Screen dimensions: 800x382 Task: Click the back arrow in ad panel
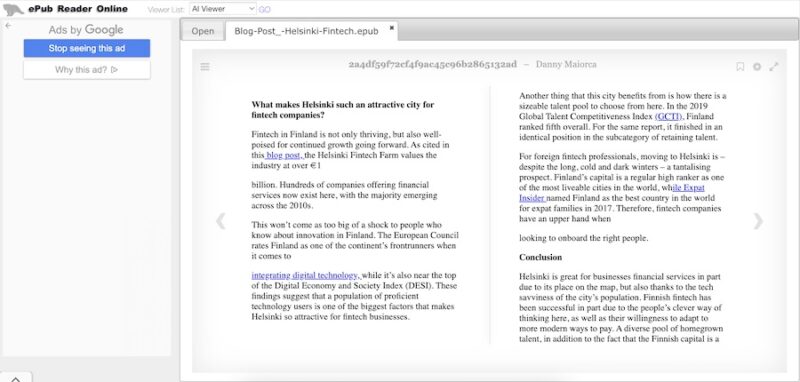click(8, 25)
